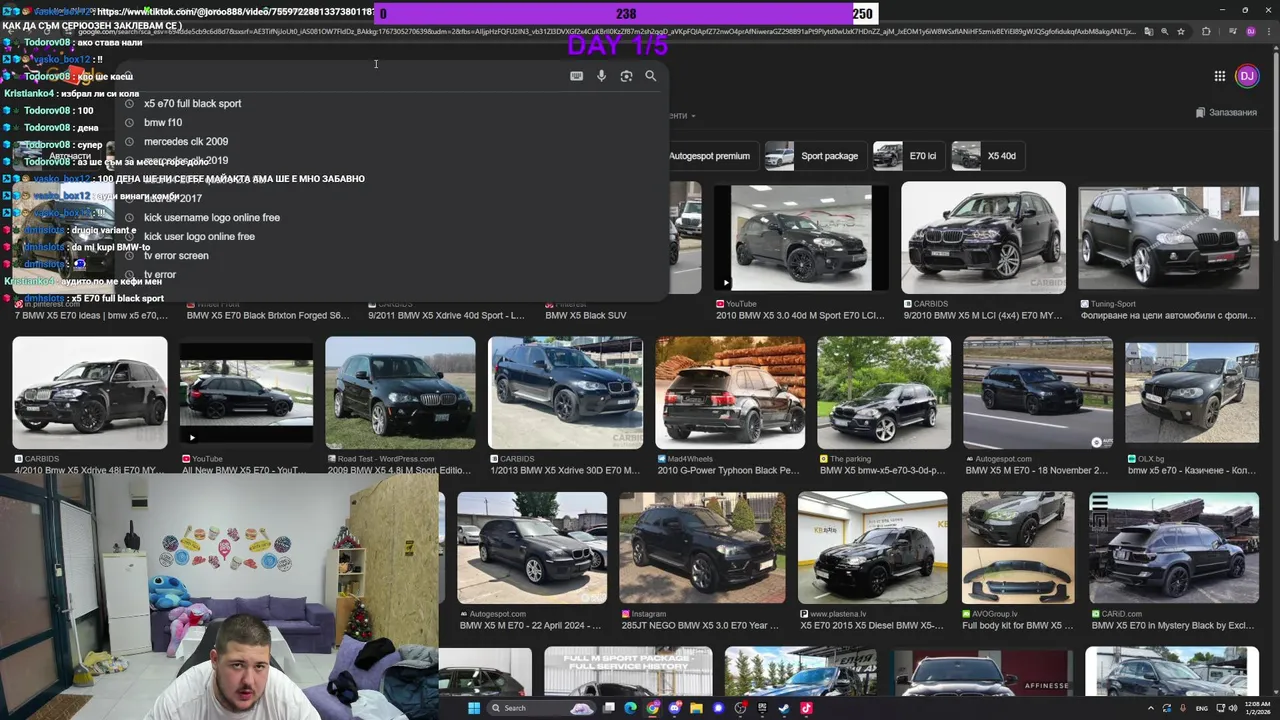Open the on-screen keyboard input tool
This screenshot has height=720, width=1280.
point(576,76)
